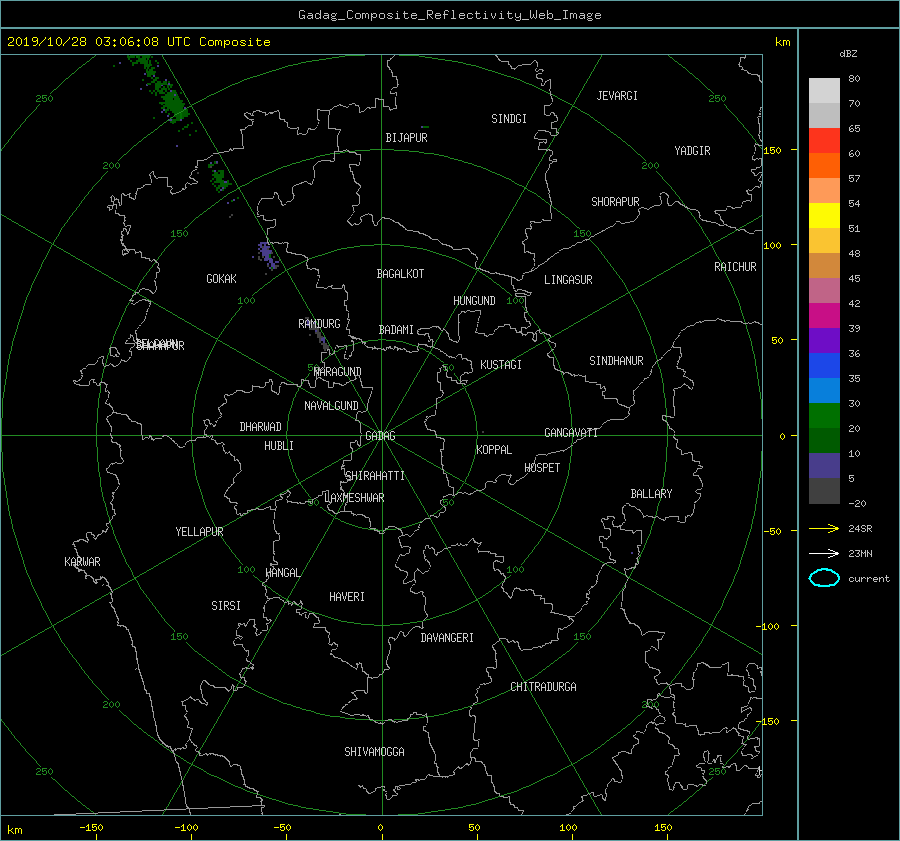Click the HOSPET city label
This screenshot has height=841, width=900.
542,468
